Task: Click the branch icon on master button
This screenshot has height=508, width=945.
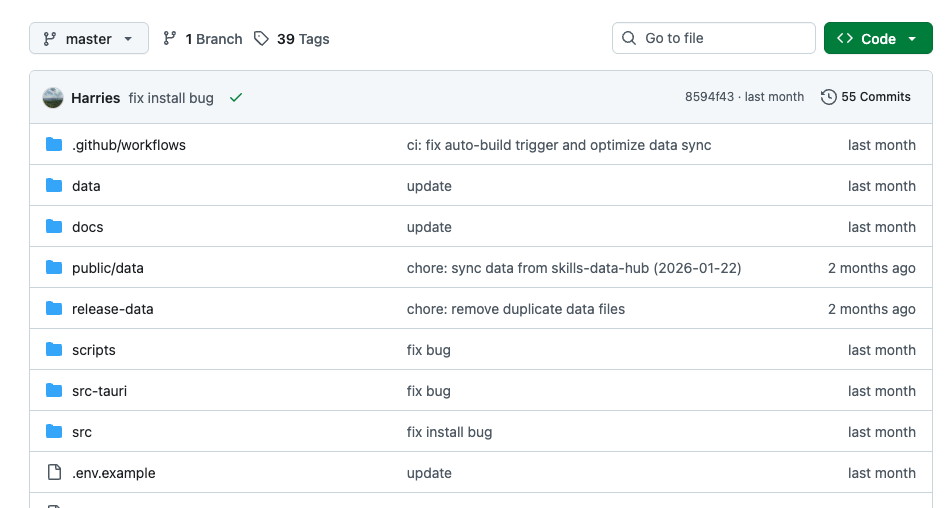Action: click(49, 39)
